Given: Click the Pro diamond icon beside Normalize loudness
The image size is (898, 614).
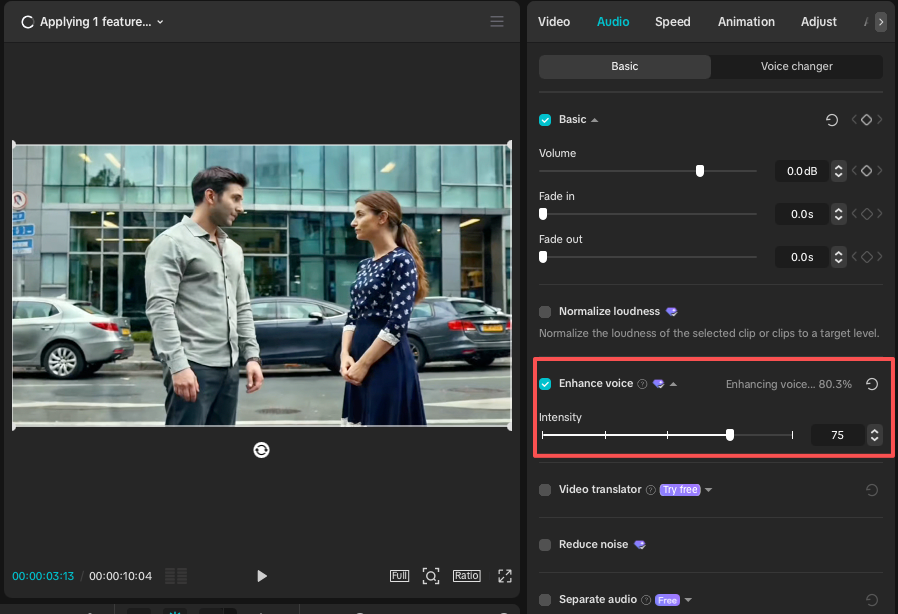Looking at the screenshot, I should tap(671, 311).
